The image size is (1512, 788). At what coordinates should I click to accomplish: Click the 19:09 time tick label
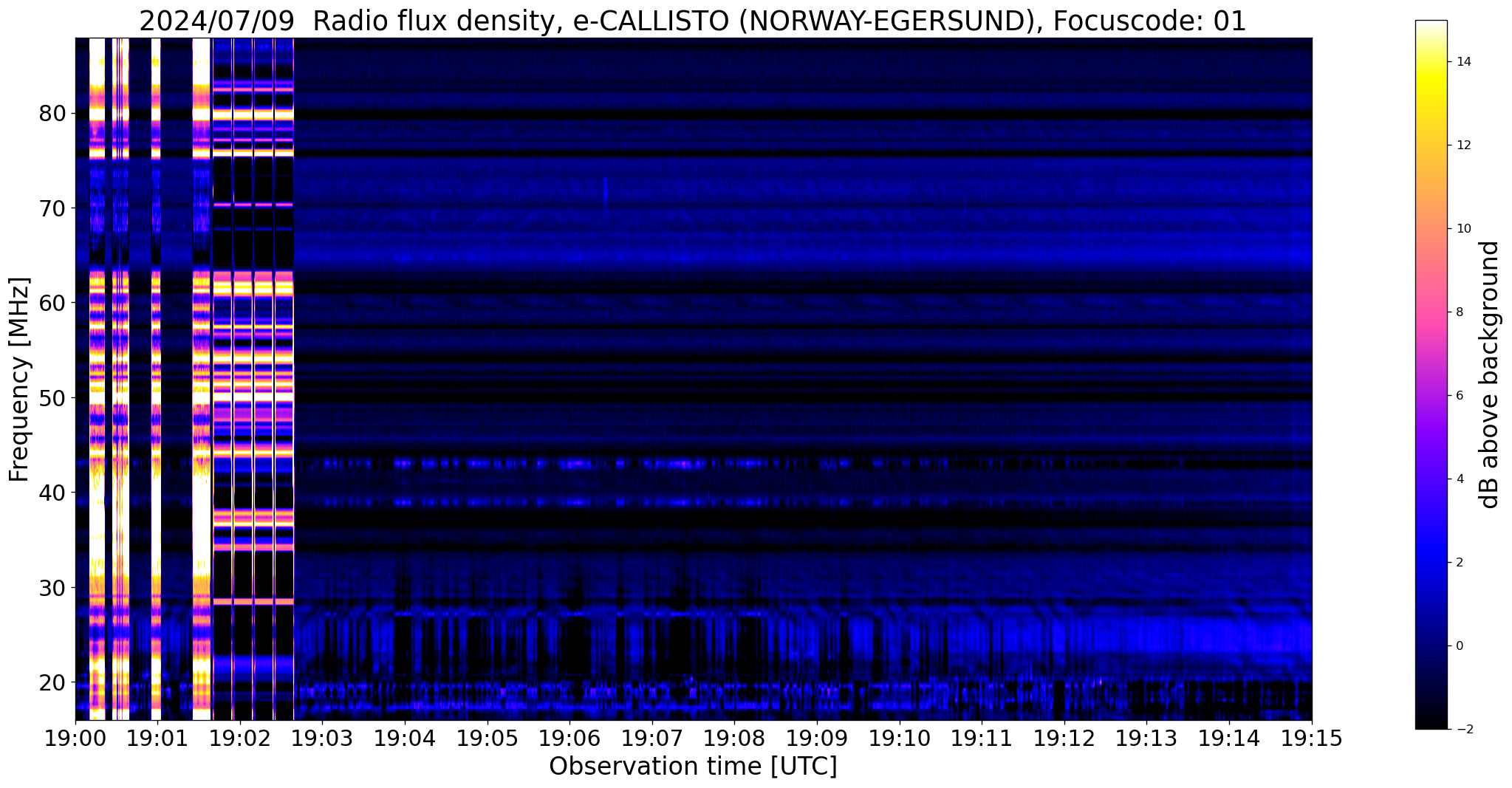click(x=817, y=739)
